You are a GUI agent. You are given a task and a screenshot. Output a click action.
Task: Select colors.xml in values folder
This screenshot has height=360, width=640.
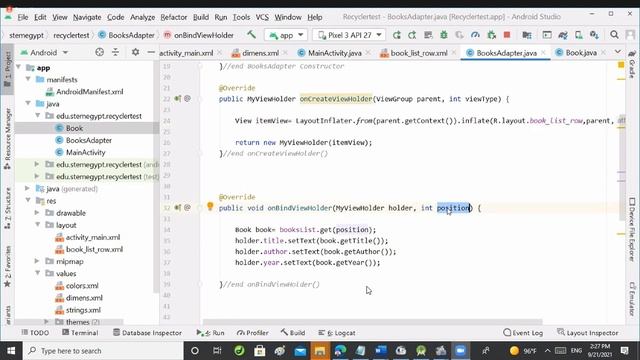[x=82, y=286]
